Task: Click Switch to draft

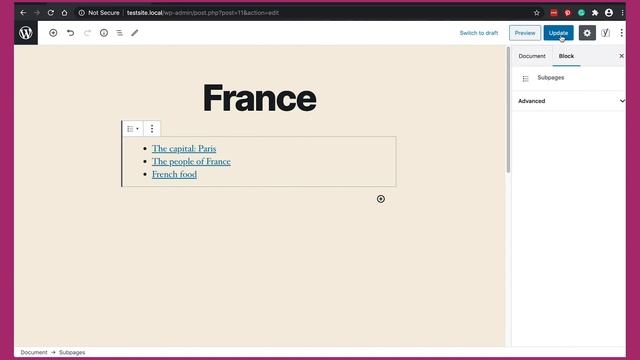Action: coord(479,33)
